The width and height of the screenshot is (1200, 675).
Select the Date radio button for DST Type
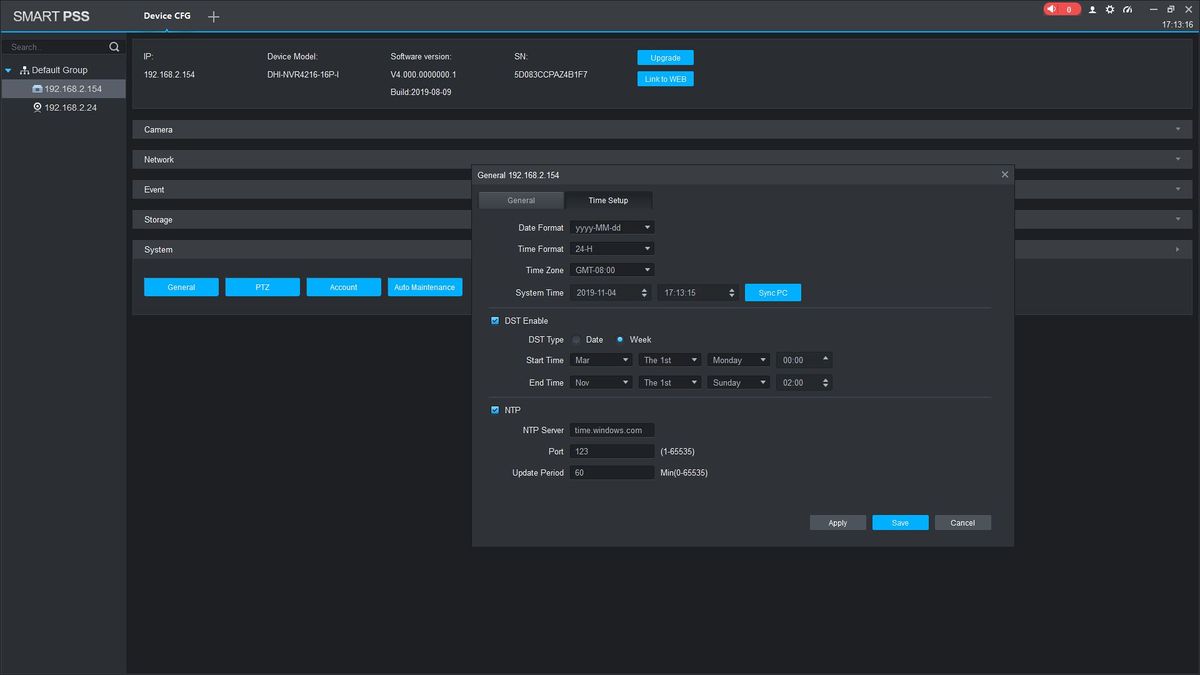577,340
